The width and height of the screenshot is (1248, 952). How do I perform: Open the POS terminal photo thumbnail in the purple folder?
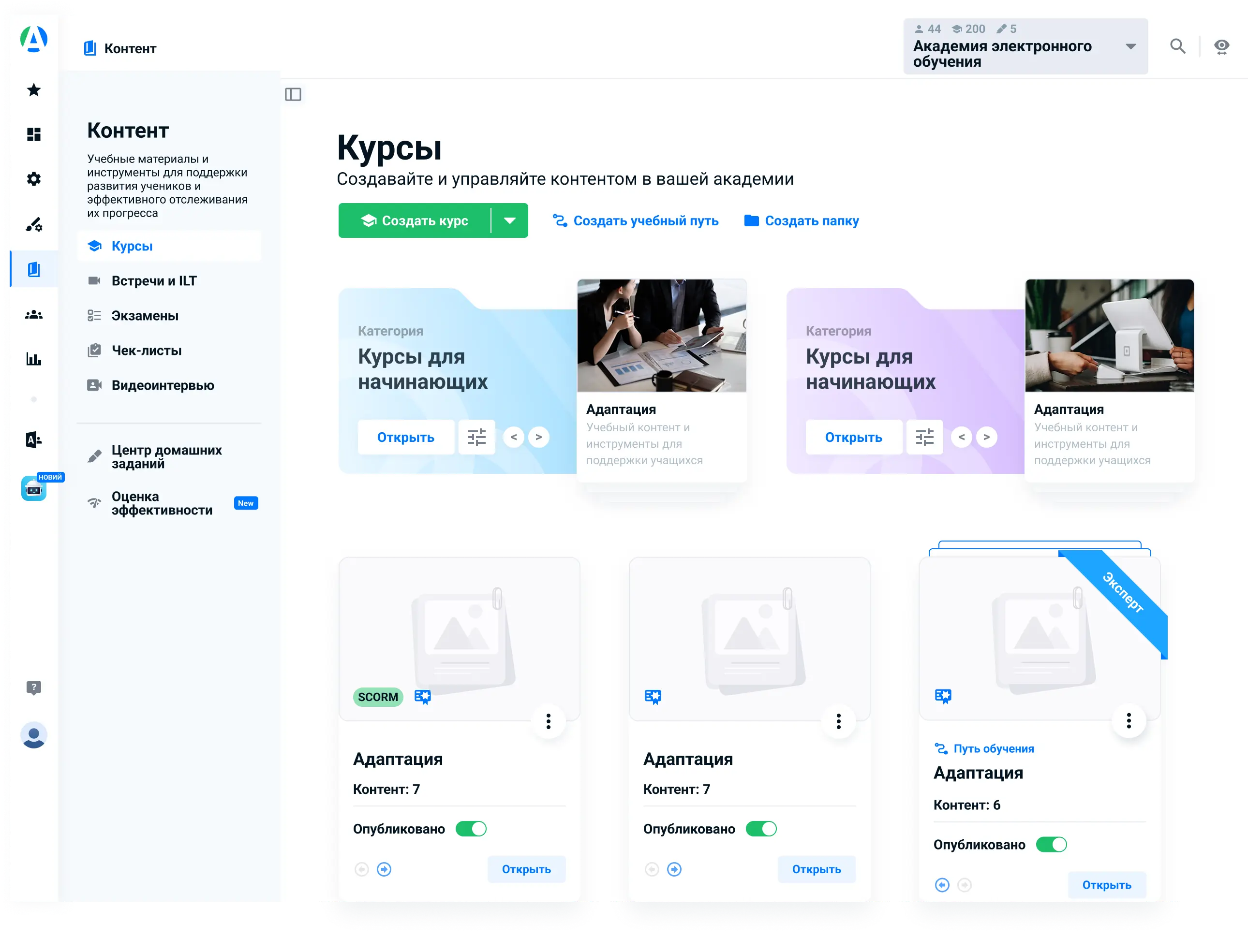coord(1110,336)
